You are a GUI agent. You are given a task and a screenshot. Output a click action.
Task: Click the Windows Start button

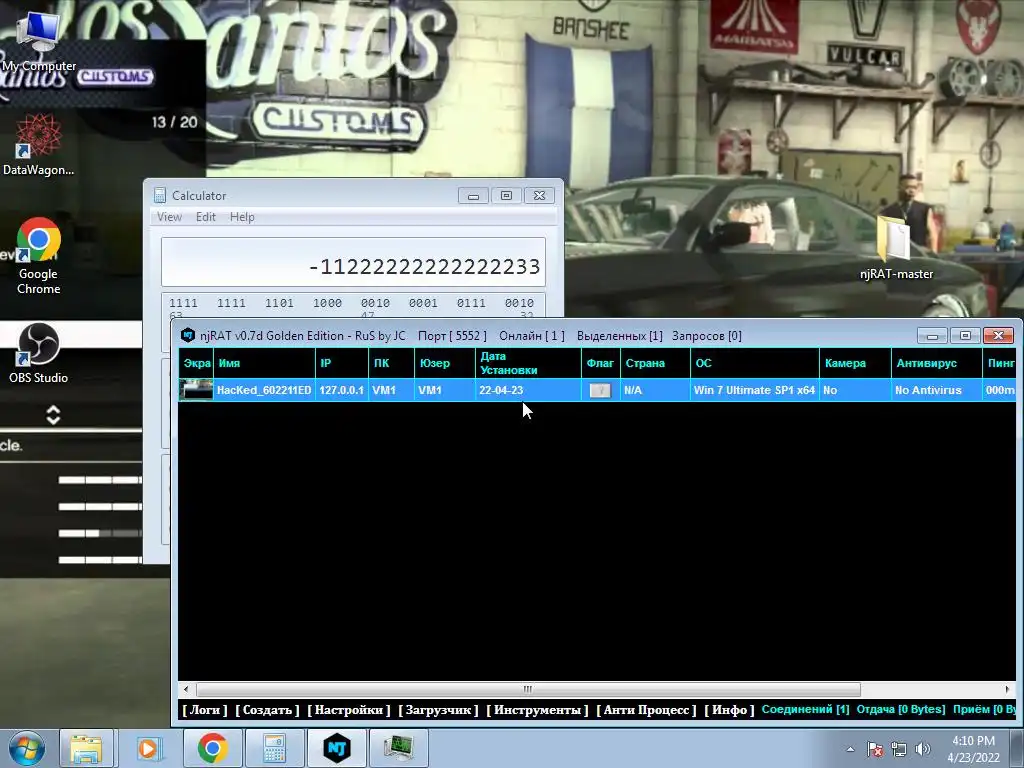point(27,748)
